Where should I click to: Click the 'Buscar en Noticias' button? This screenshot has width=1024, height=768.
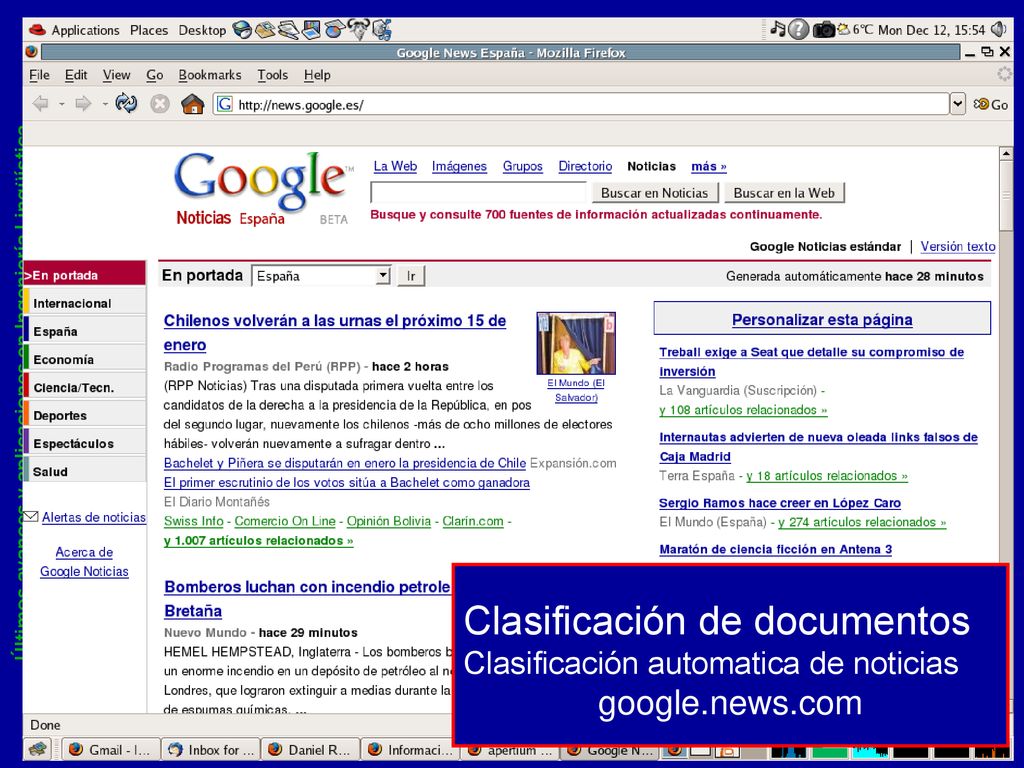pyautogui.click(x=654, y=193)
